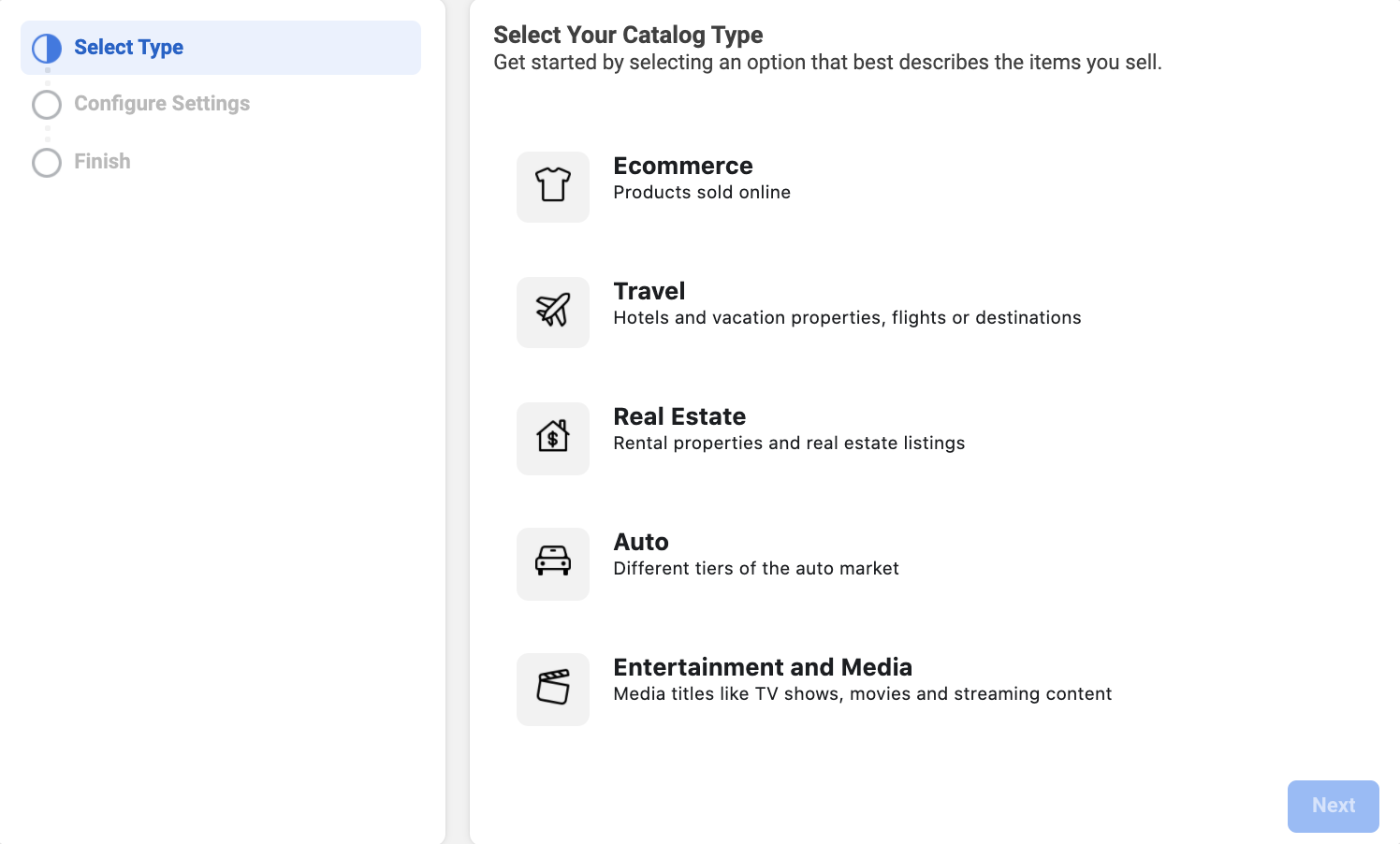Viewport: 1400px width, 844px height.
Task: Click the t-shirt Ecommerce icon
Action: point(552,186)
